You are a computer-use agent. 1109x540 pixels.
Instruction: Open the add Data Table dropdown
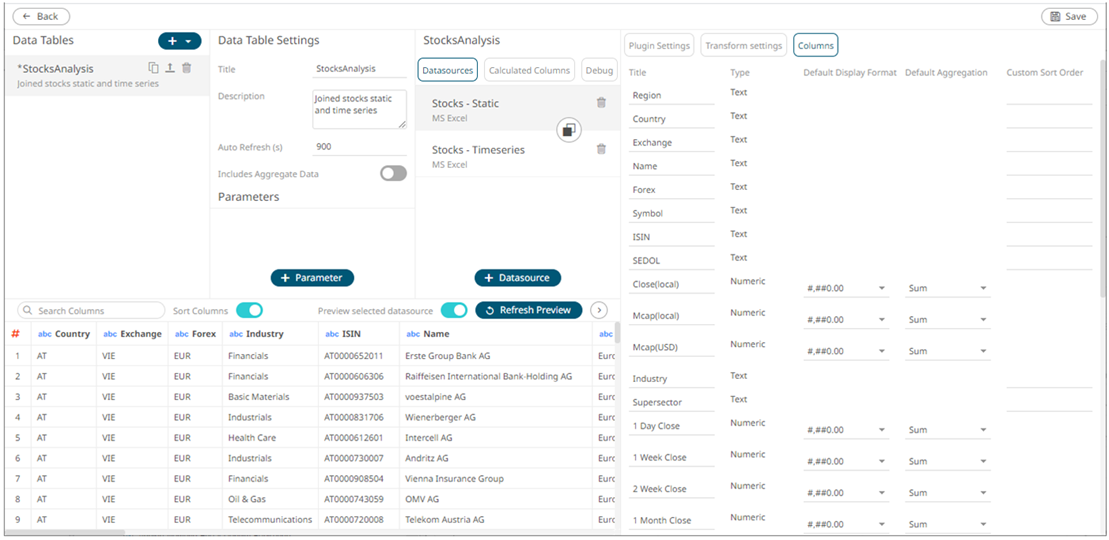180,41
